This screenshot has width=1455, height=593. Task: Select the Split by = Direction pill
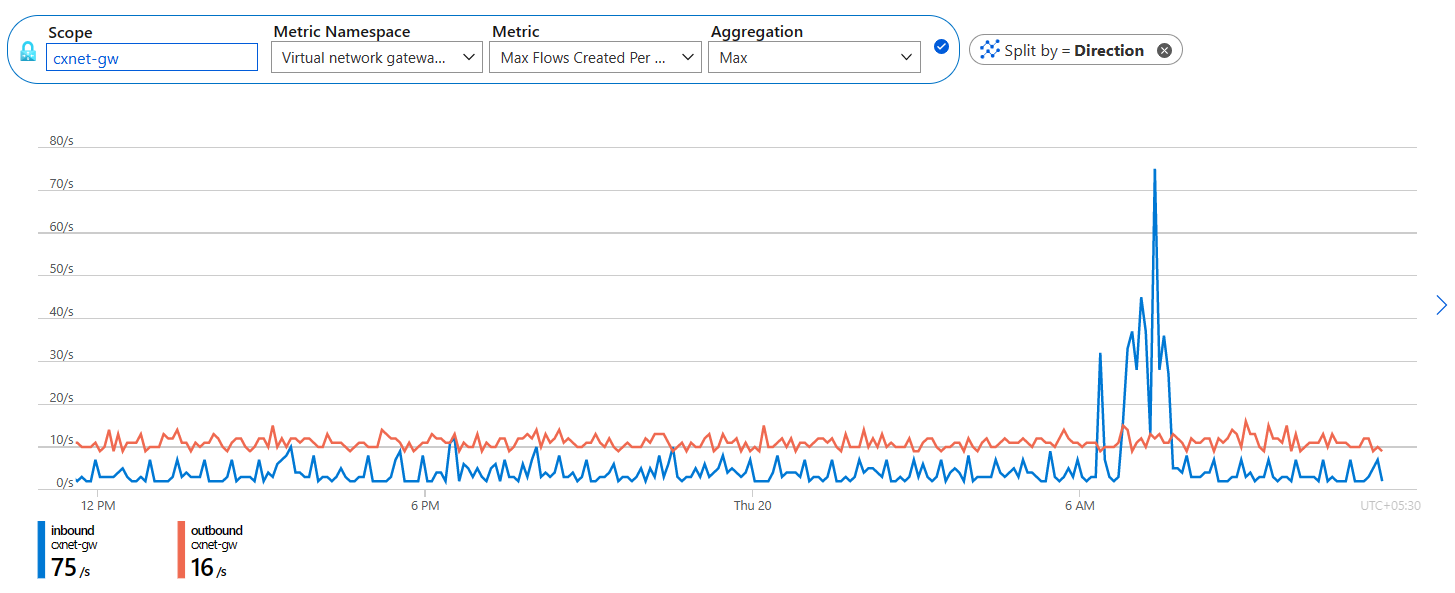tap(1075, 49)
